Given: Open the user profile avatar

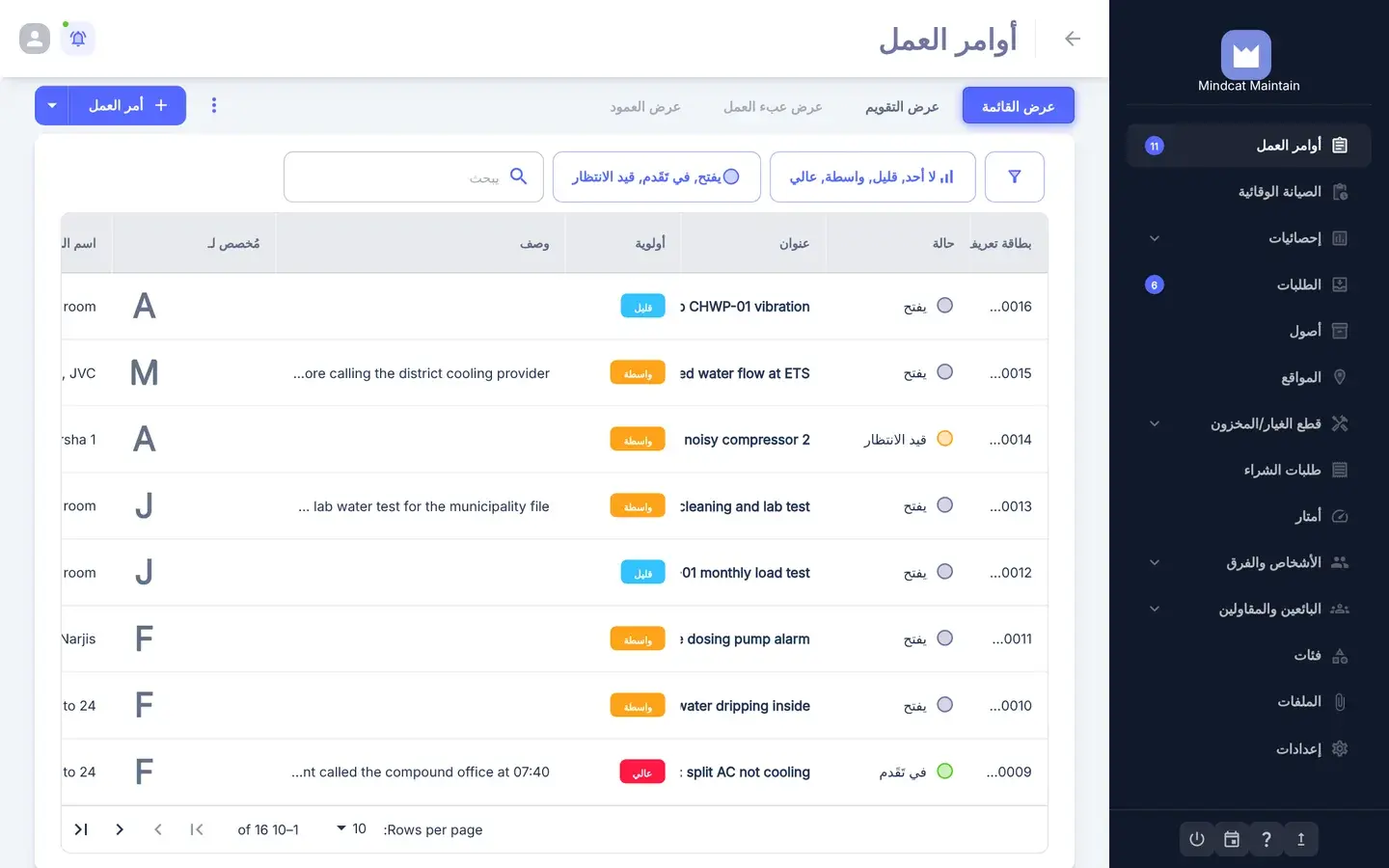Looking at the screenshot, I should point(35,39).
